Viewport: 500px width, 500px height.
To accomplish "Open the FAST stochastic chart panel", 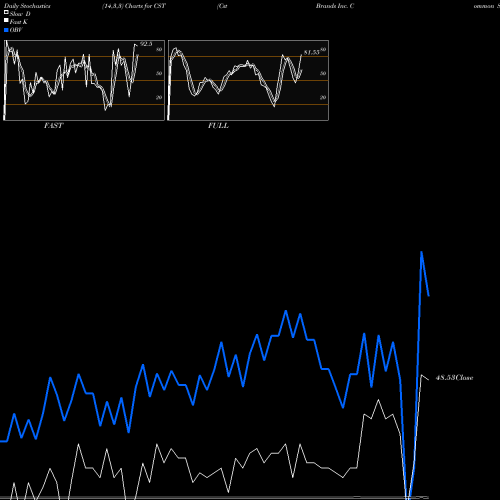I will coord(84,80).
